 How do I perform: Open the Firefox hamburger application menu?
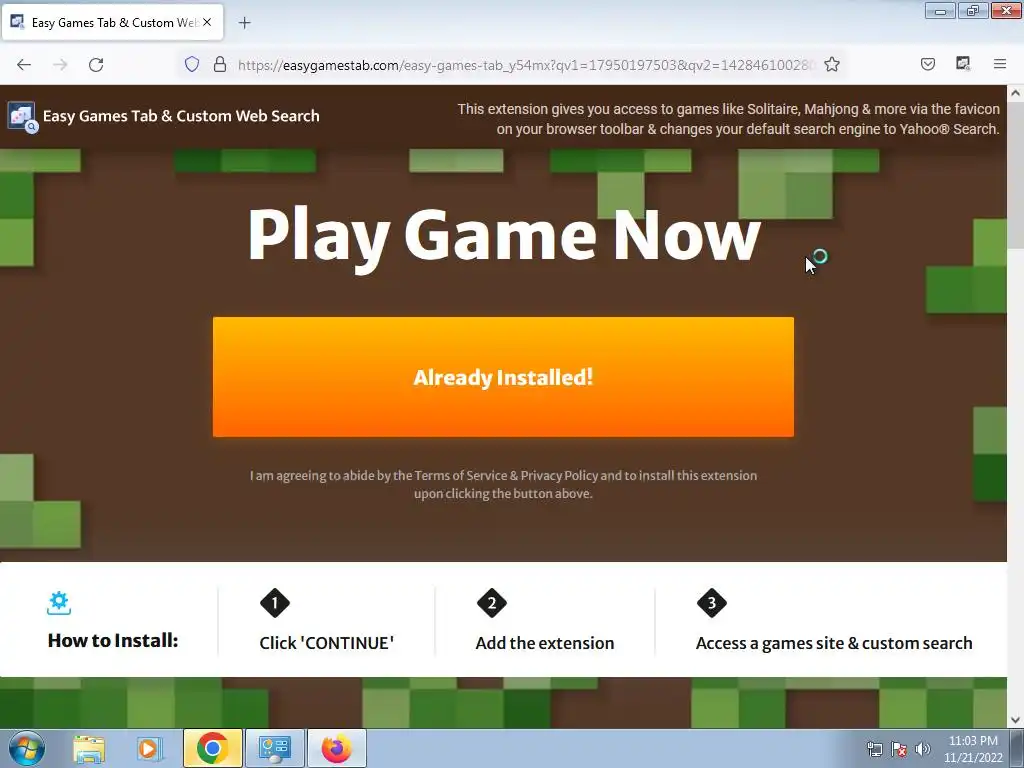[999, 64]
